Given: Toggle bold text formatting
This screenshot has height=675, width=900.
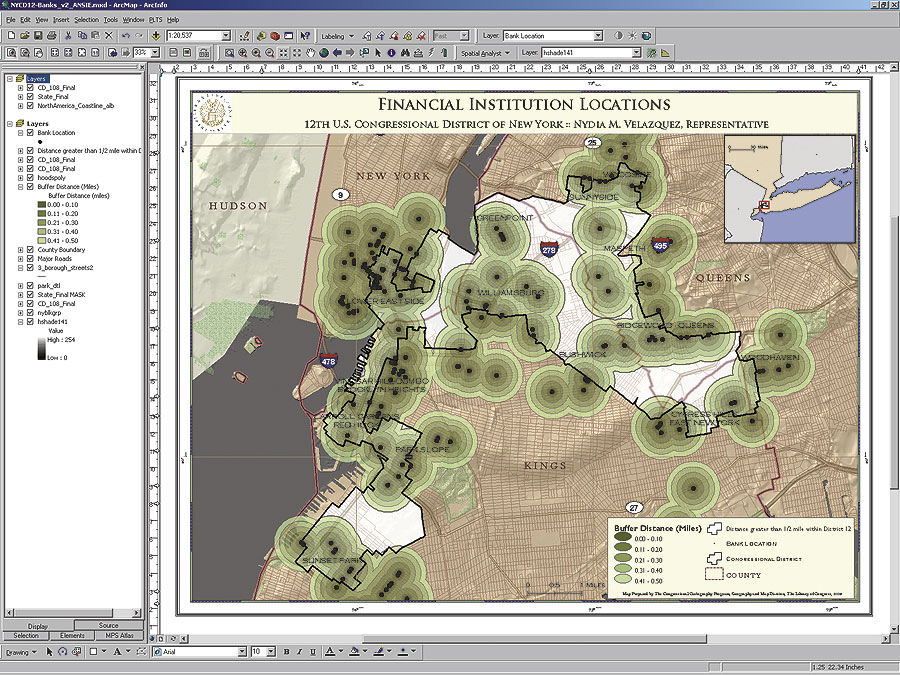Looking at the screenshot, I should click(x=286, y=652).
